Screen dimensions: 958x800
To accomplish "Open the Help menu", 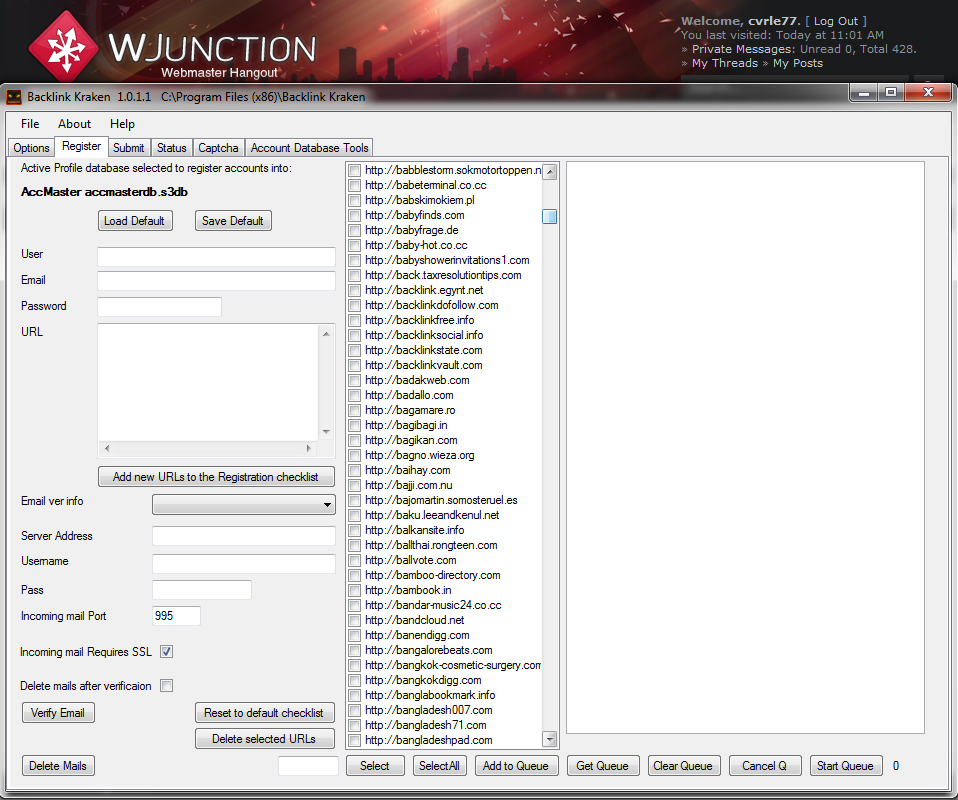I will 122,124.
